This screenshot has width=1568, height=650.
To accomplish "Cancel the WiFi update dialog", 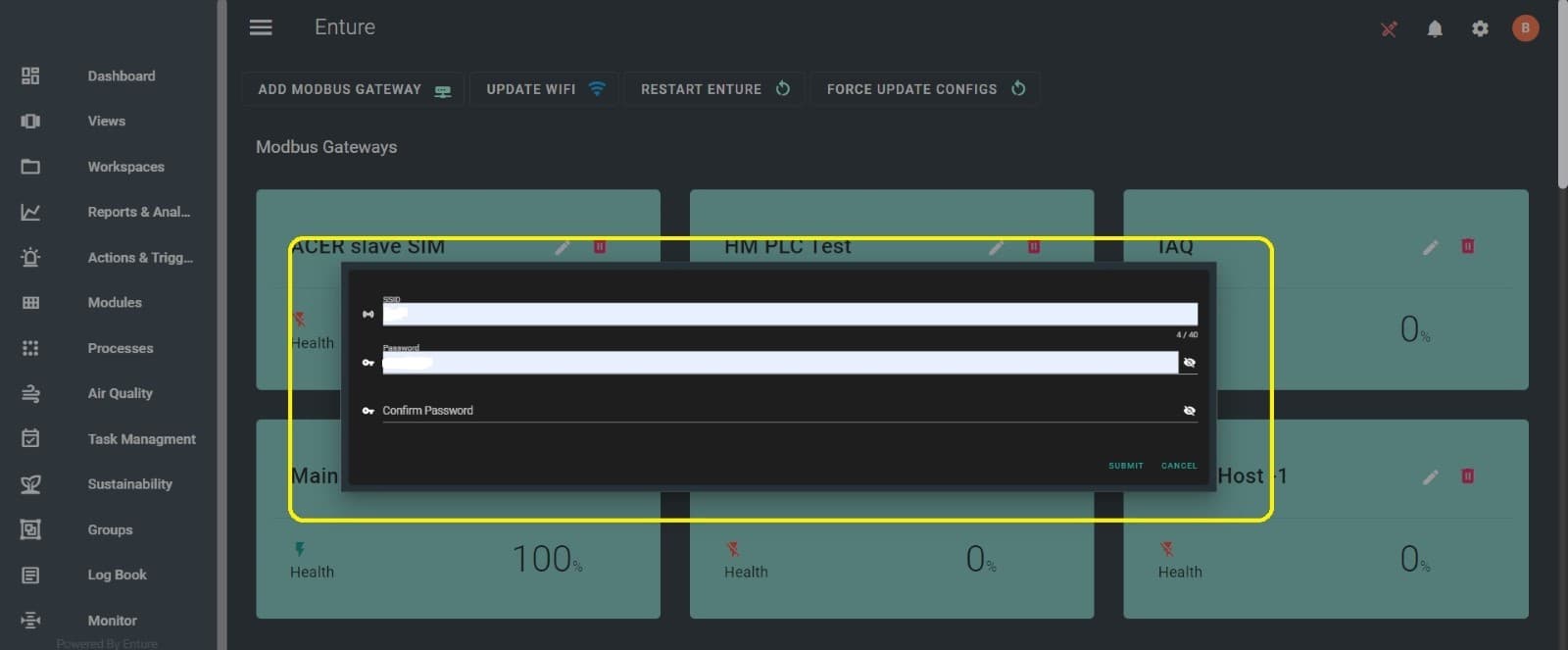I will (x=1178, y=466).
